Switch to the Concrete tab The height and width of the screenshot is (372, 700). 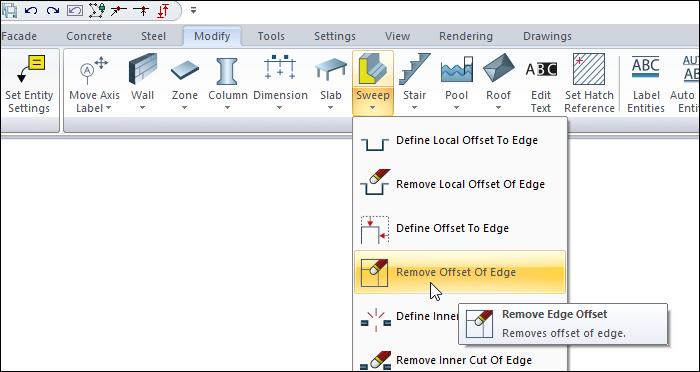[x=89, y=36]
